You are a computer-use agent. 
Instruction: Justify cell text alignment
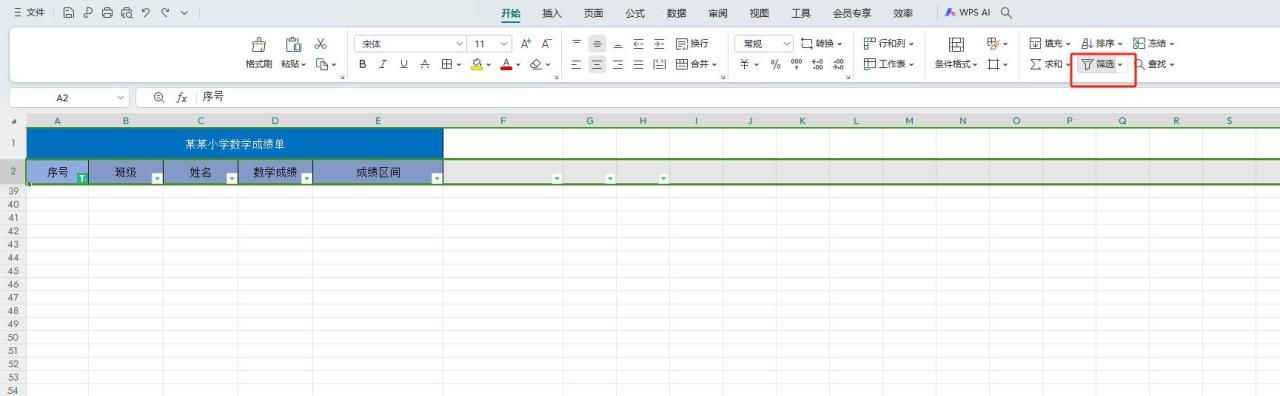(638, 64)
